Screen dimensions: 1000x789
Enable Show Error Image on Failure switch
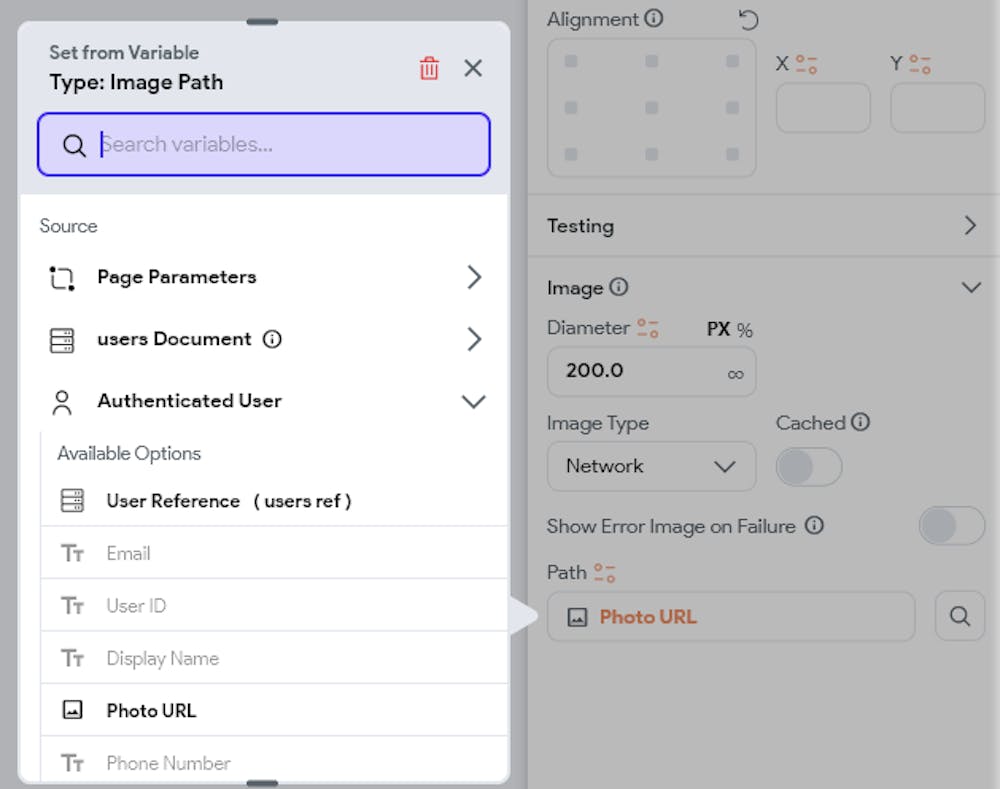(x=952, y=526)
